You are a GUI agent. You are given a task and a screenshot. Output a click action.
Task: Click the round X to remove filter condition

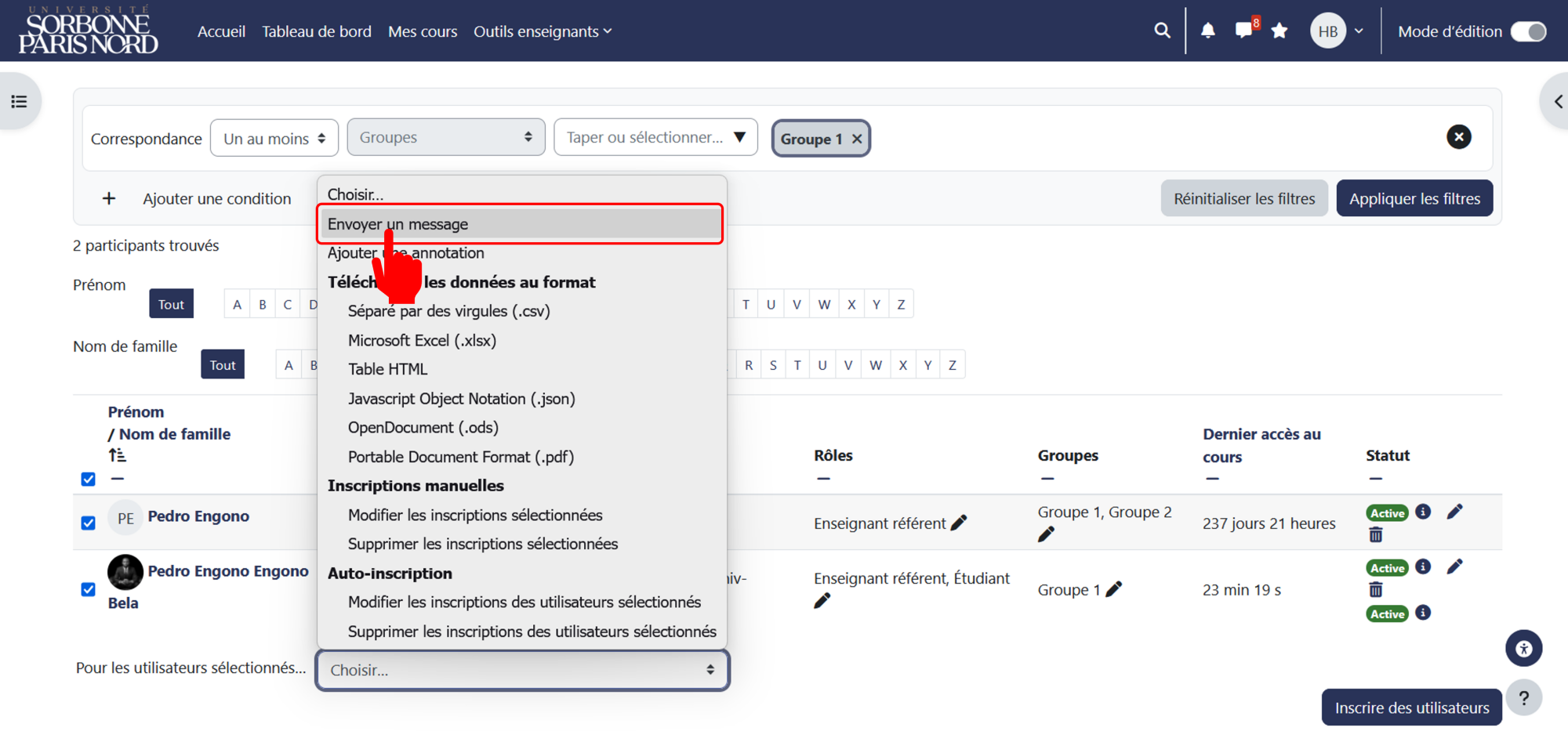point(1458,137)
